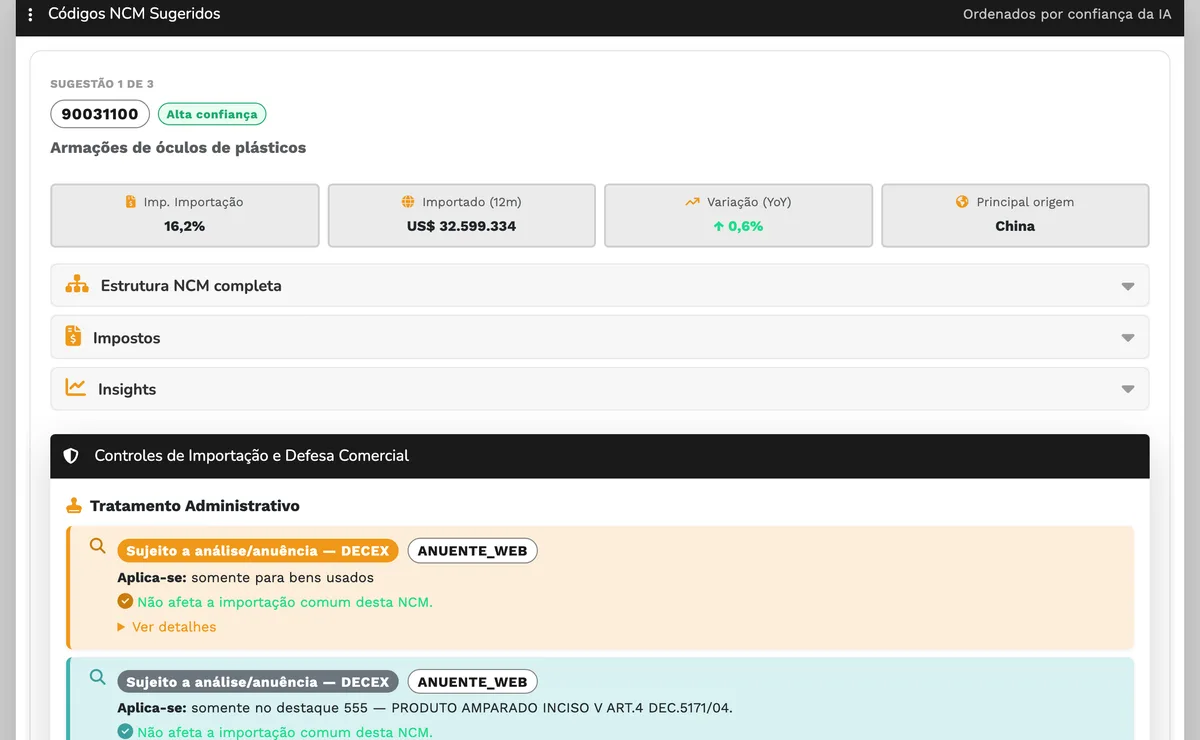
Task: Click the shield icon in Controles de Importação header
Action: pos(71,456)
